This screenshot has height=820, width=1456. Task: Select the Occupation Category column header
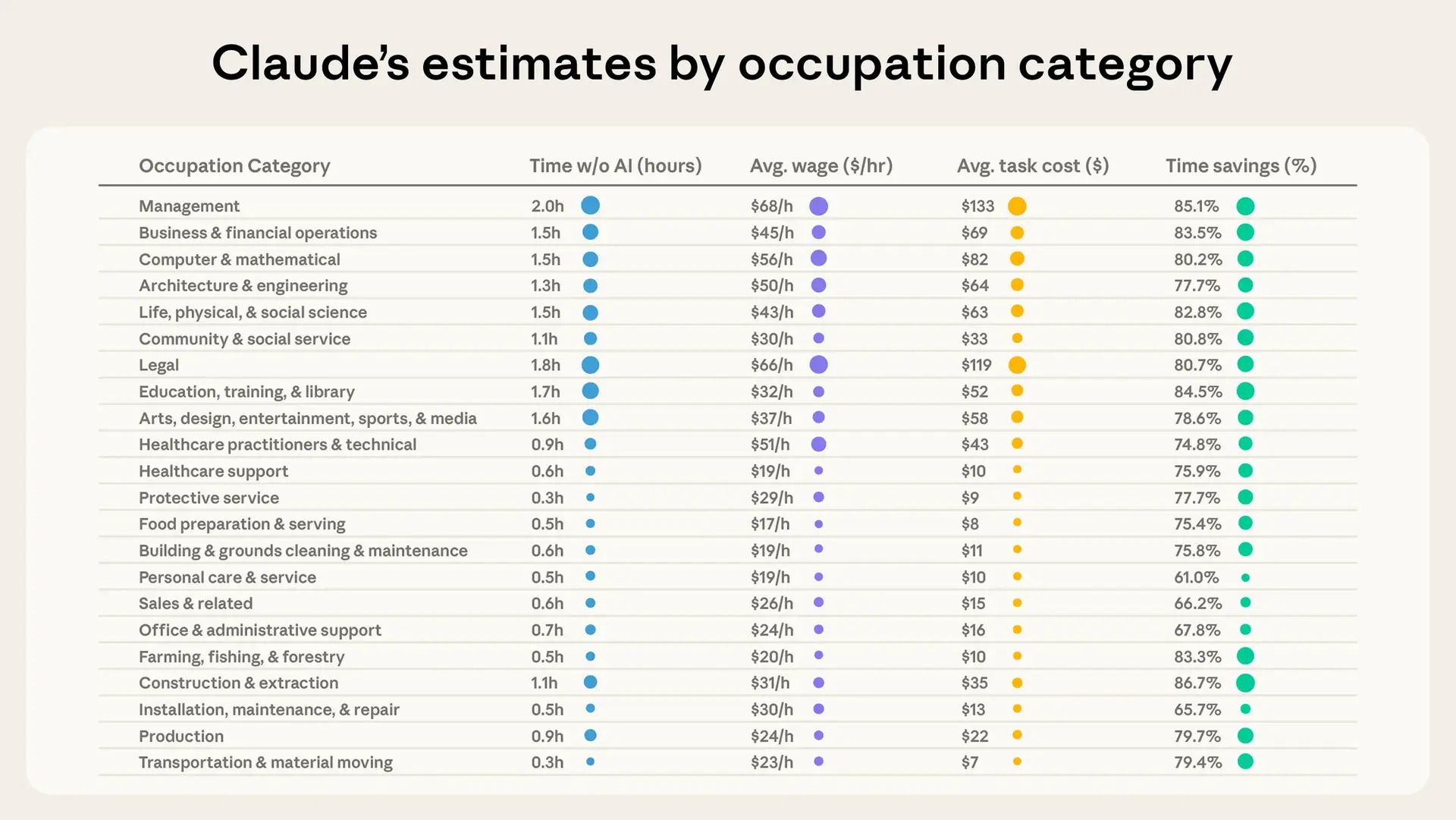[234, 166]
